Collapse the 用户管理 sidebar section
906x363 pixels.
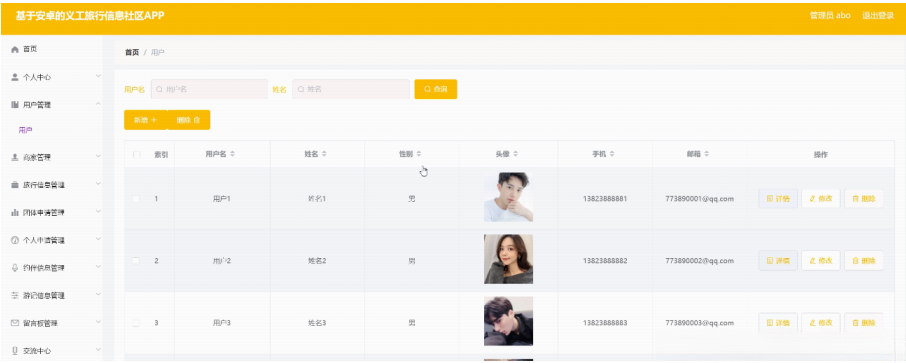[x=98, y=104]
